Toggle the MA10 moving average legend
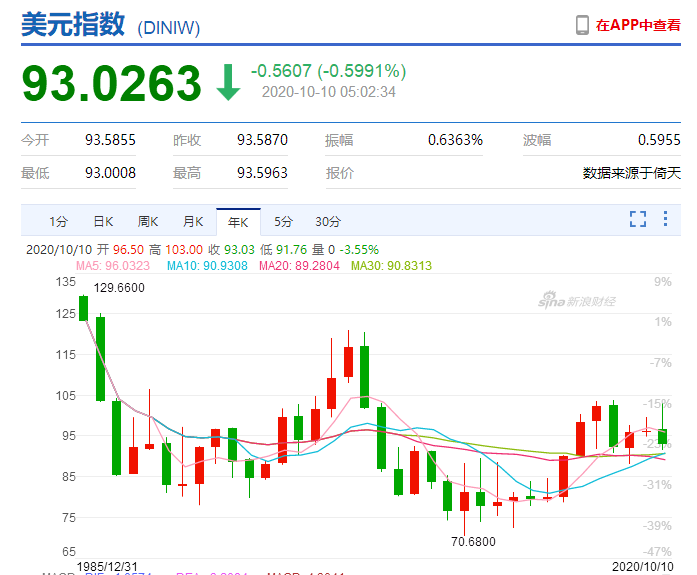Viewport: 697px width, 575px height. point(201,265)
